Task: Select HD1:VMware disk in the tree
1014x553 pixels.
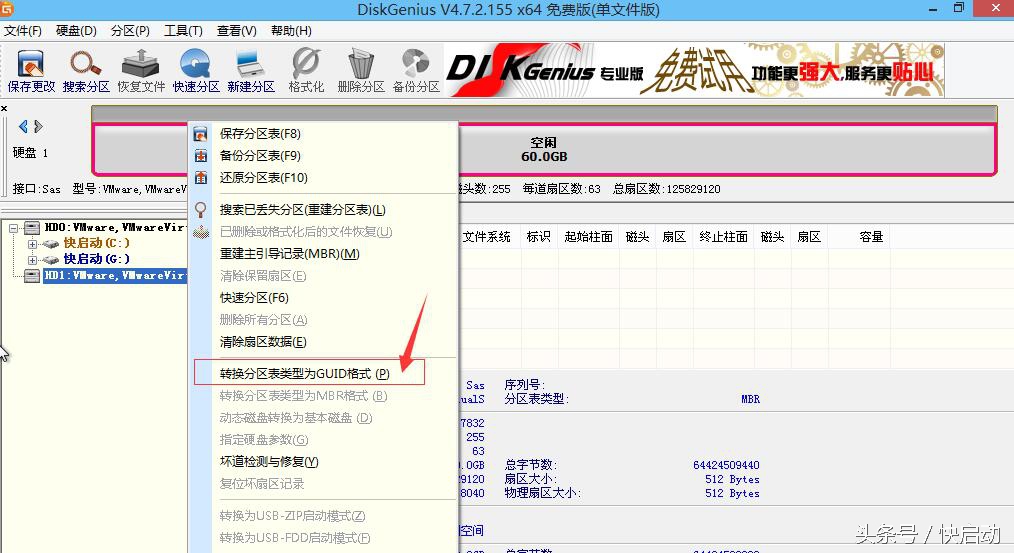Action: 115,276
